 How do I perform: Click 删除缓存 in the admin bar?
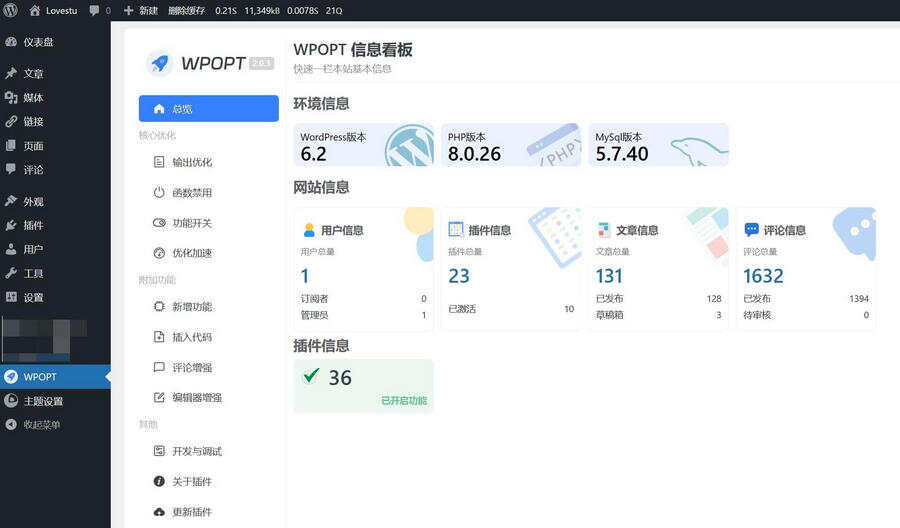click(186, 10)
